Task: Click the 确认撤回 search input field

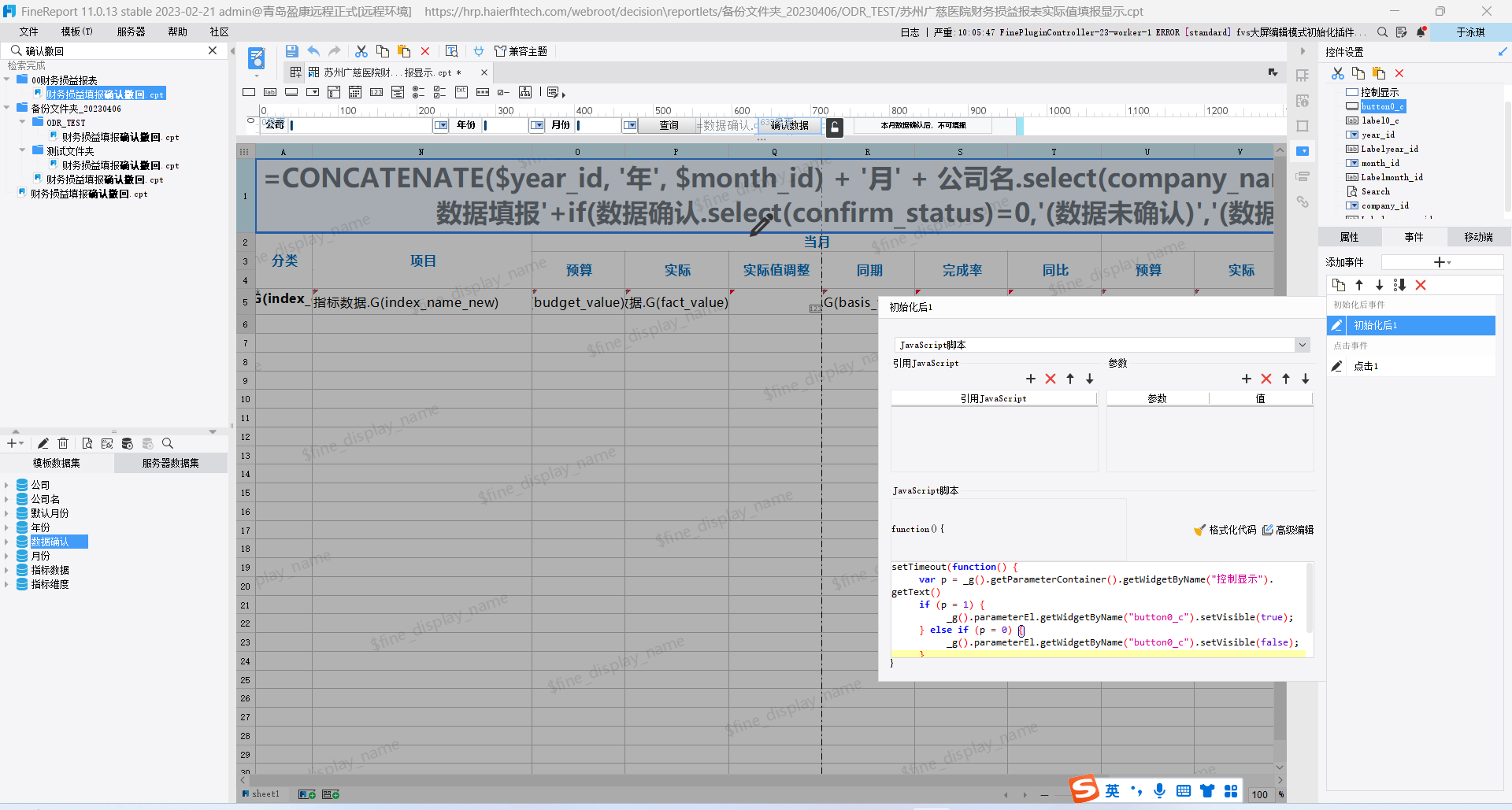Action: (114, 50)
